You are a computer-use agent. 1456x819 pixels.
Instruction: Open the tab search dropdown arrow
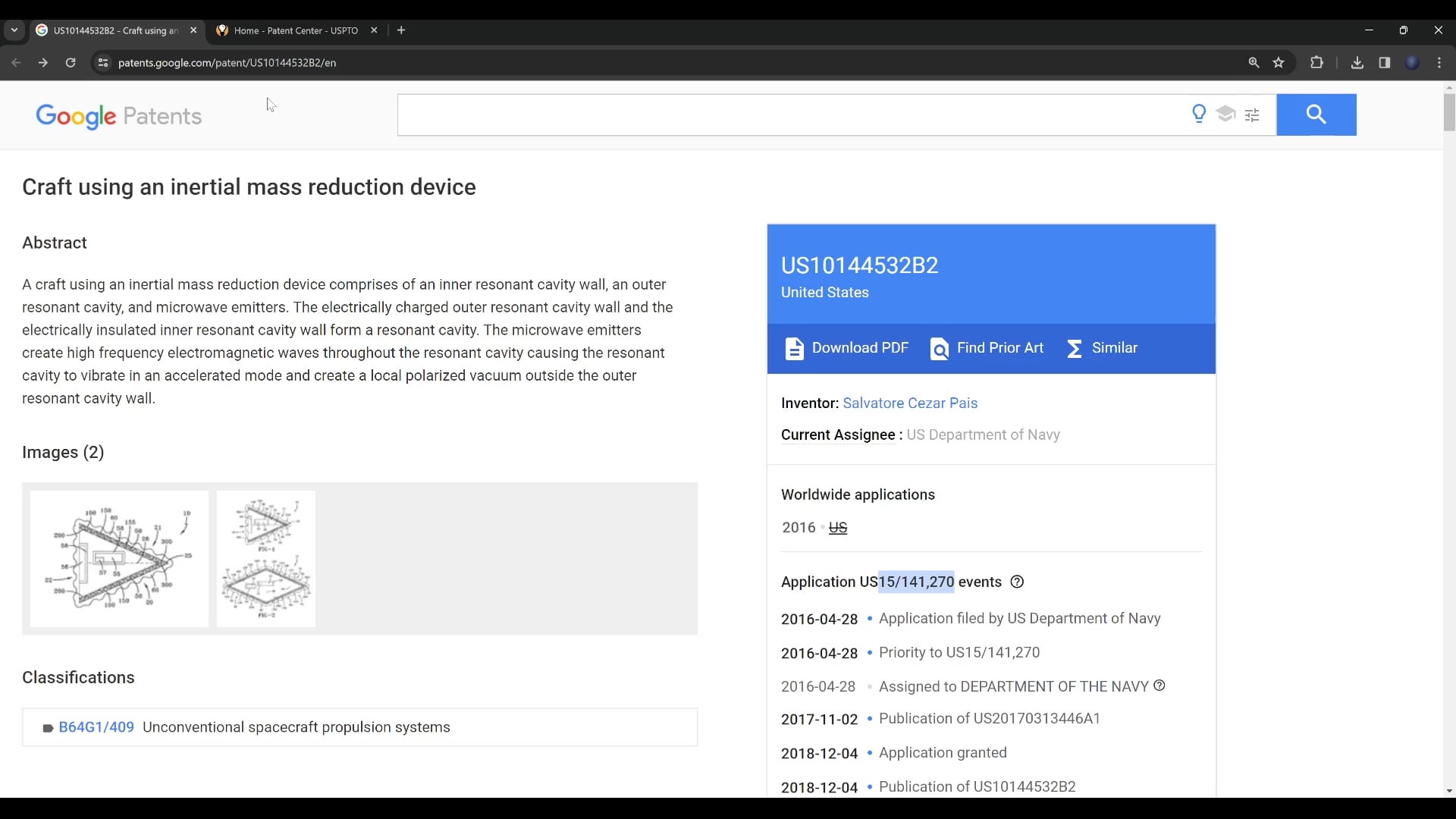[14, 30]
